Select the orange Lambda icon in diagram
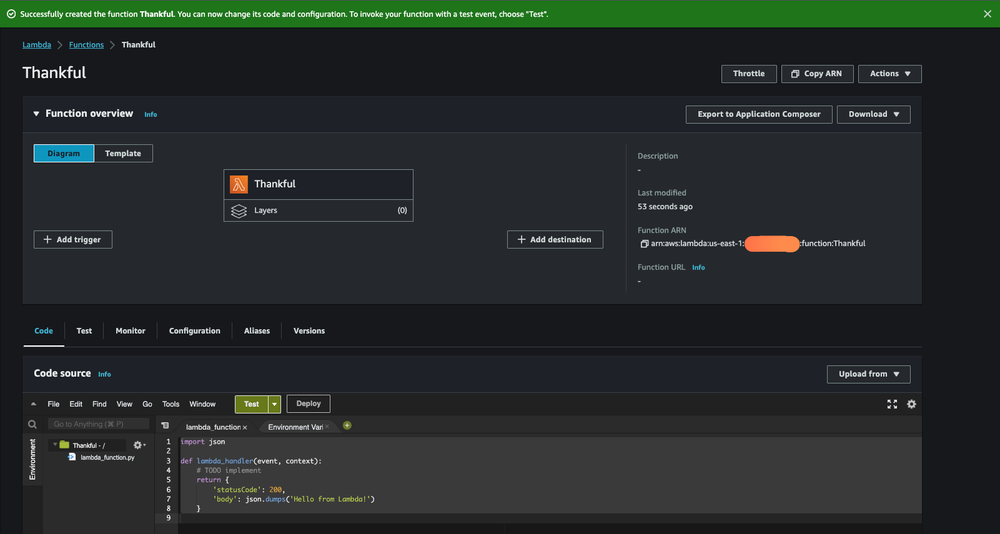 [x=239, y=184]
